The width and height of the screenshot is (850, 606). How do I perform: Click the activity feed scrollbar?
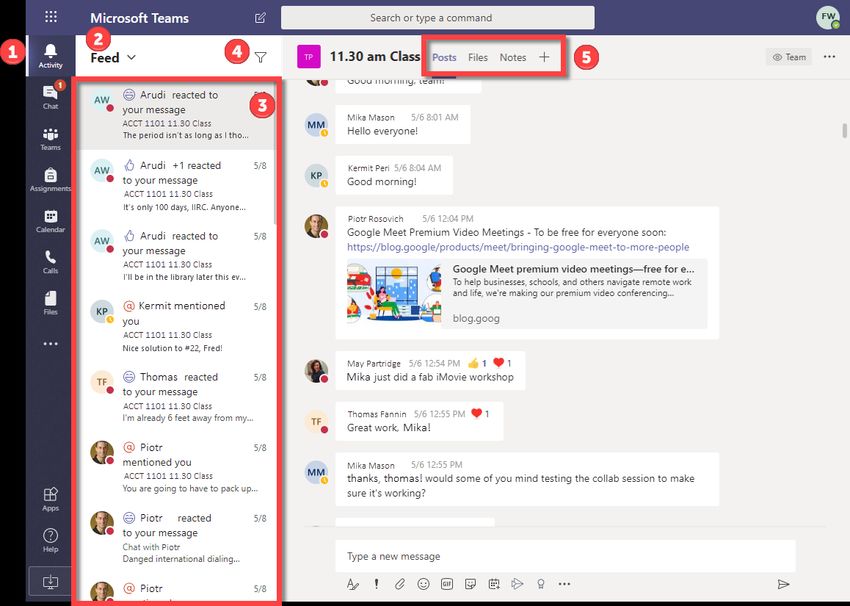point(275,152)
